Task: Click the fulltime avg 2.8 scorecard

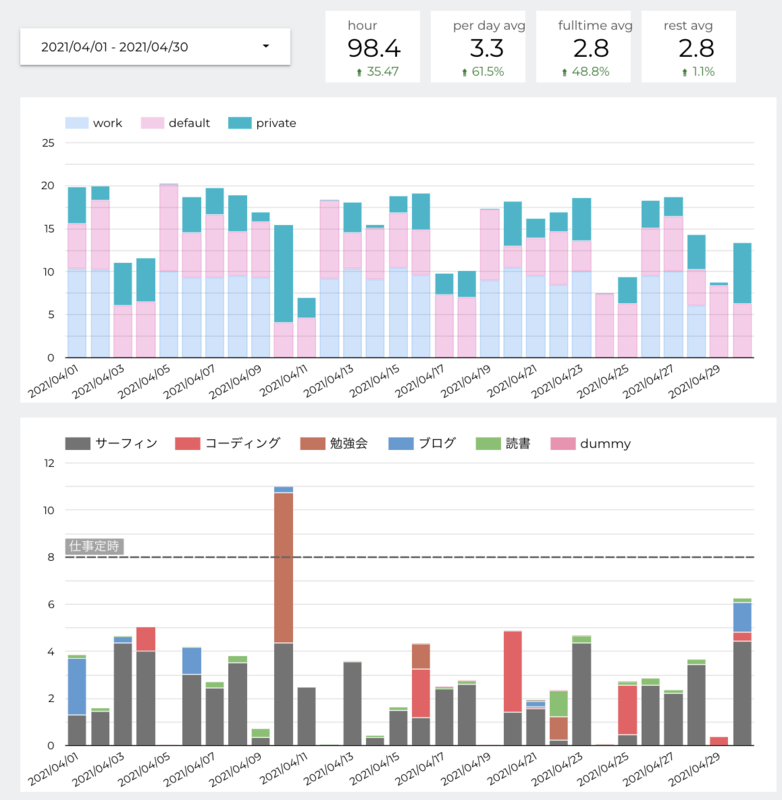Action: [584, 47]
